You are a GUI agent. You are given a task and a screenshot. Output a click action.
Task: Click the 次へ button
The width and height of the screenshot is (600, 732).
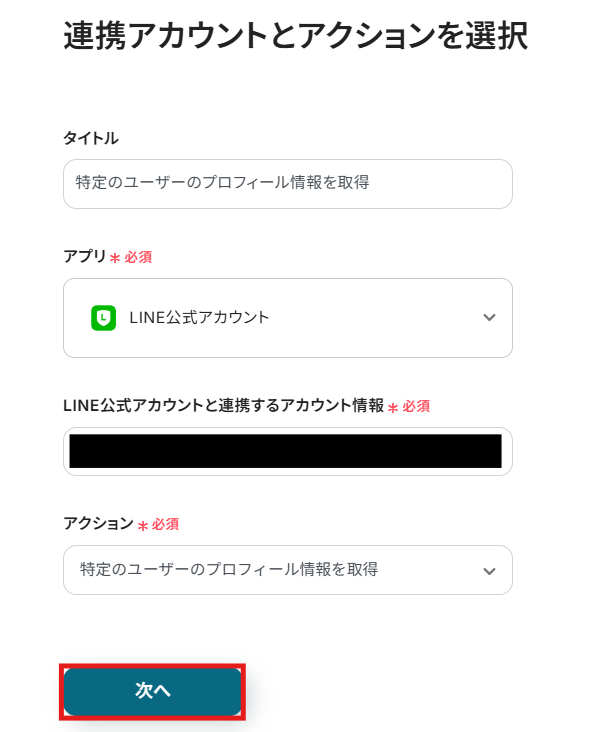(152, 691)
